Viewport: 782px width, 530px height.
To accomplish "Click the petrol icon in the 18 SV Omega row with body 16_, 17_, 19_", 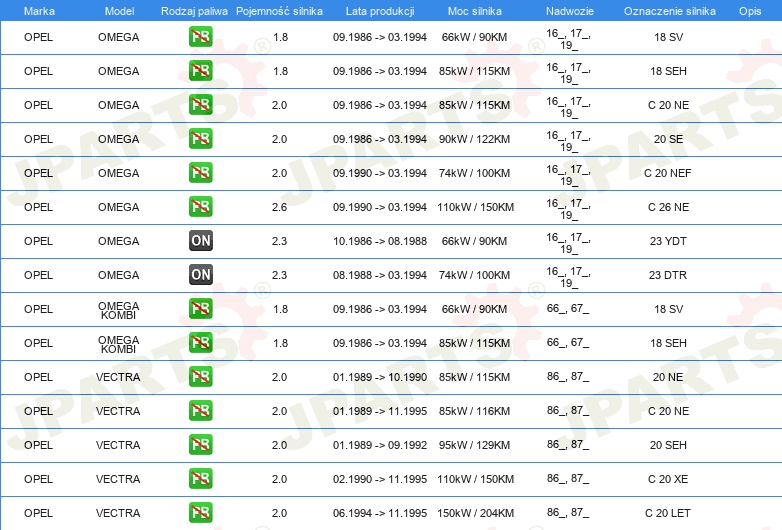I will click(x=200, y=37).
